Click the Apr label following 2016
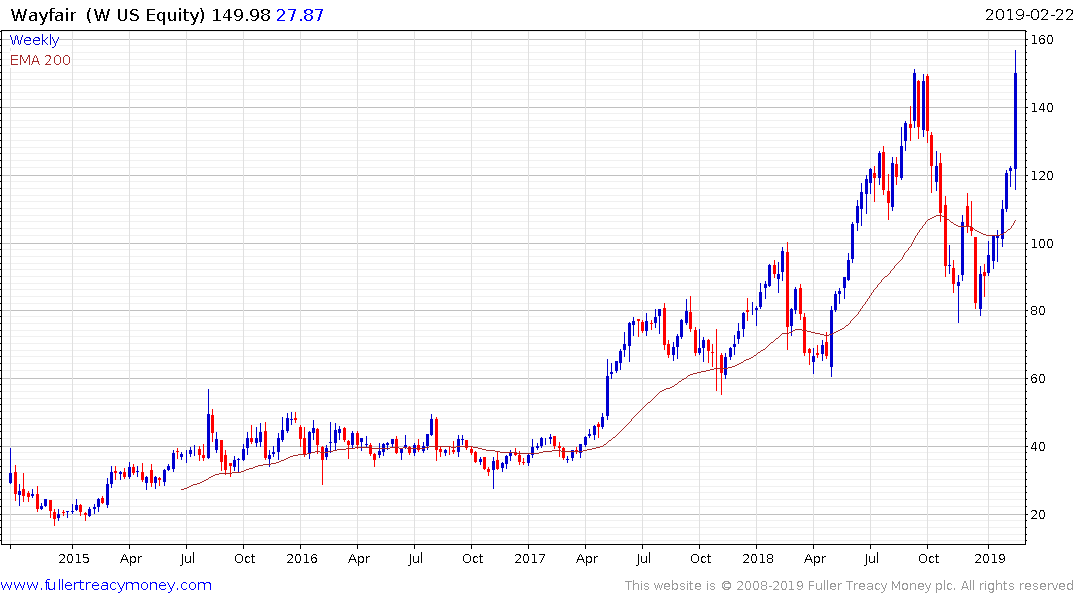The width and height of the screenshot is (1075, 600). pyautogui.click(x=359, y=558)
